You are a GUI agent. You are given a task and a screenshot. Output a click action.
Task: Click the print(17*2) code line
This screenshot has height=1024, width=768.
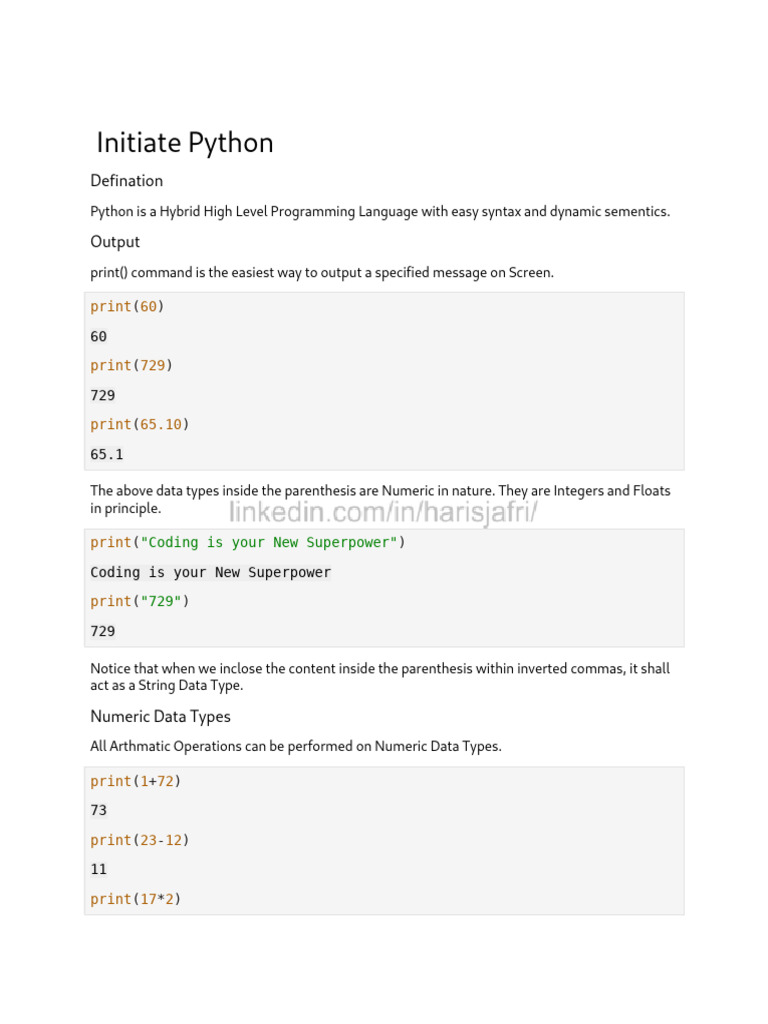click(135, 900)
